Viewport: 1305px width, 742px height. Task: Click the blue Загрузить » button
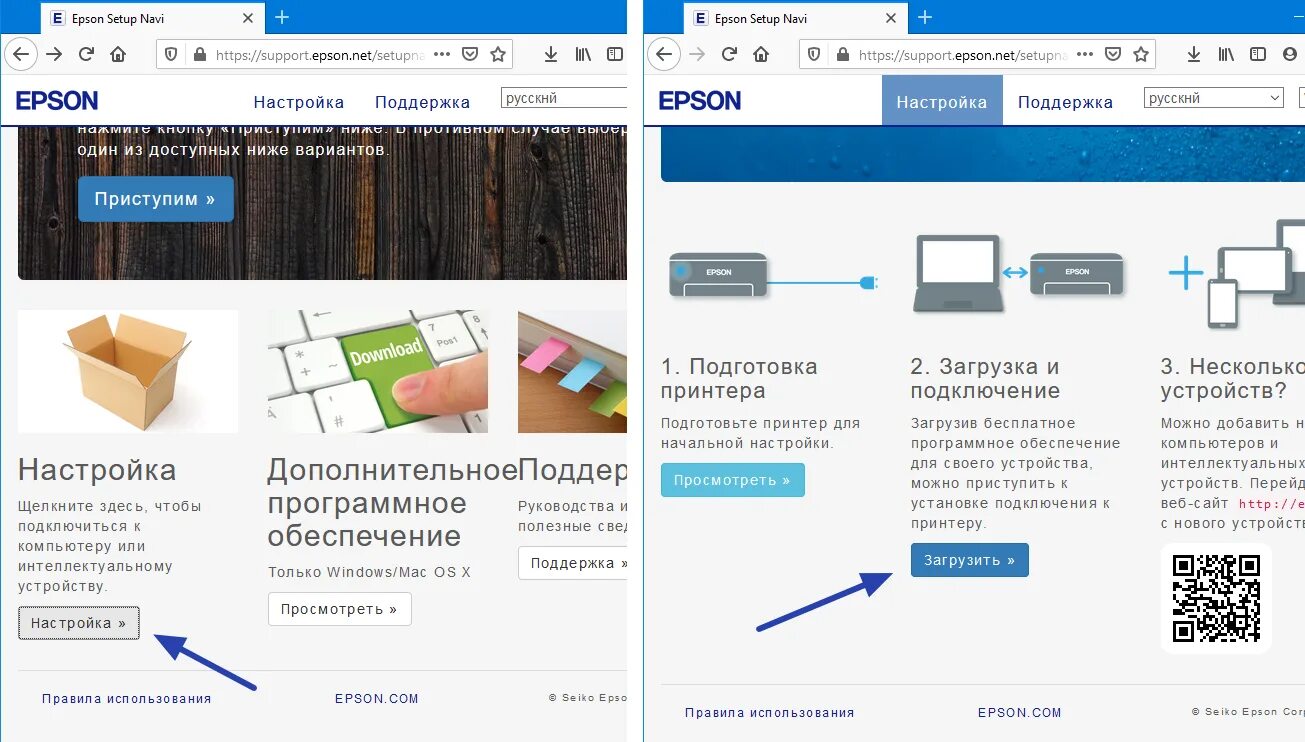click(969, 560)
